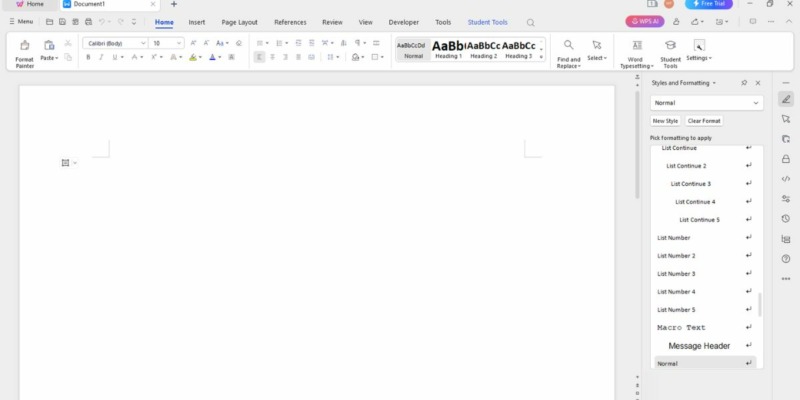This screenshot has height=400, width=800.
Task: Expand the styles gallery
Action: coord(541,57)
